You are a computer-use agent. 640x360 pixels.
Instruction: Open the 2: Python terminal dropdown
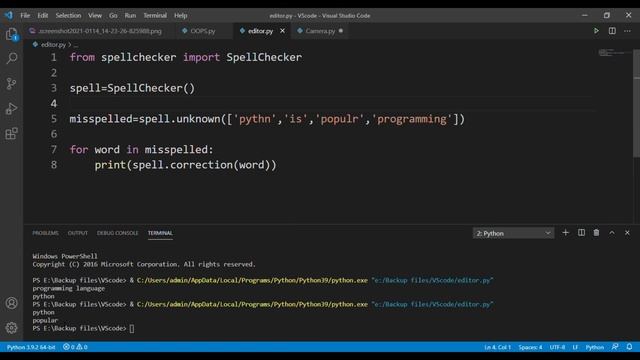click(x=513, y=233)
